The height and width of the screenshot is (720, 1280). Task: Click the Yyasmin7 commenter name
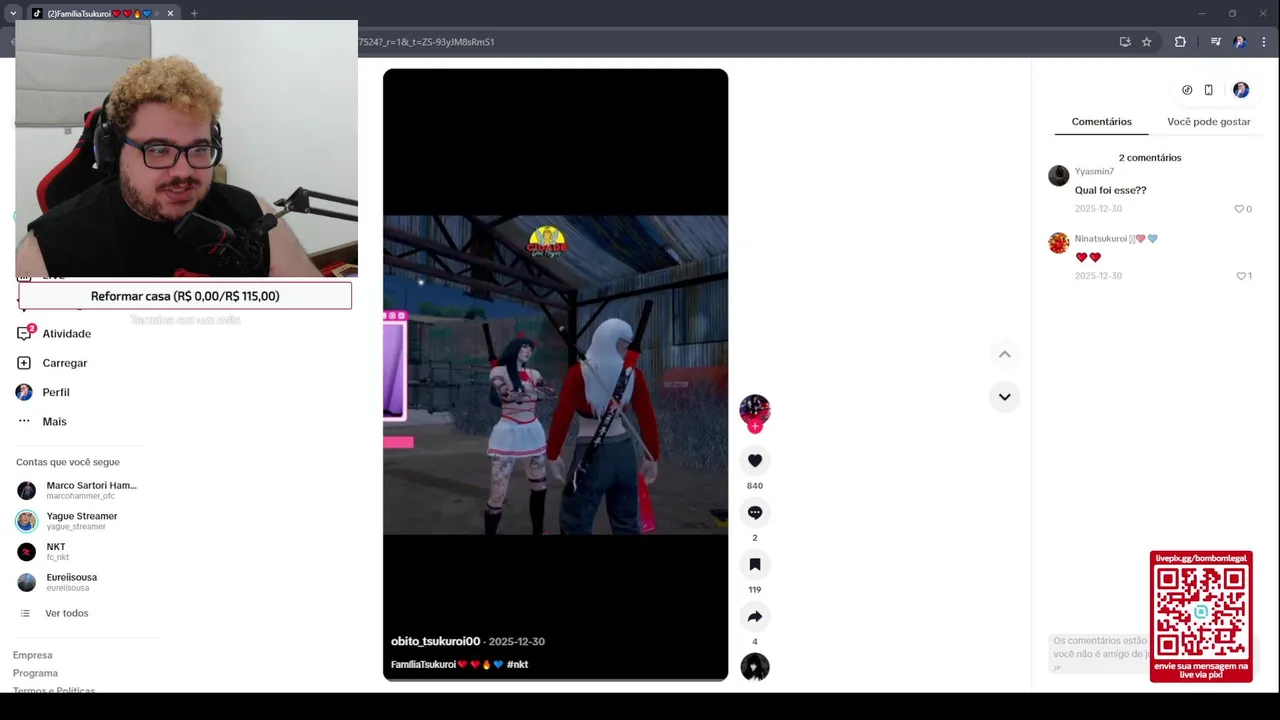1094,172
